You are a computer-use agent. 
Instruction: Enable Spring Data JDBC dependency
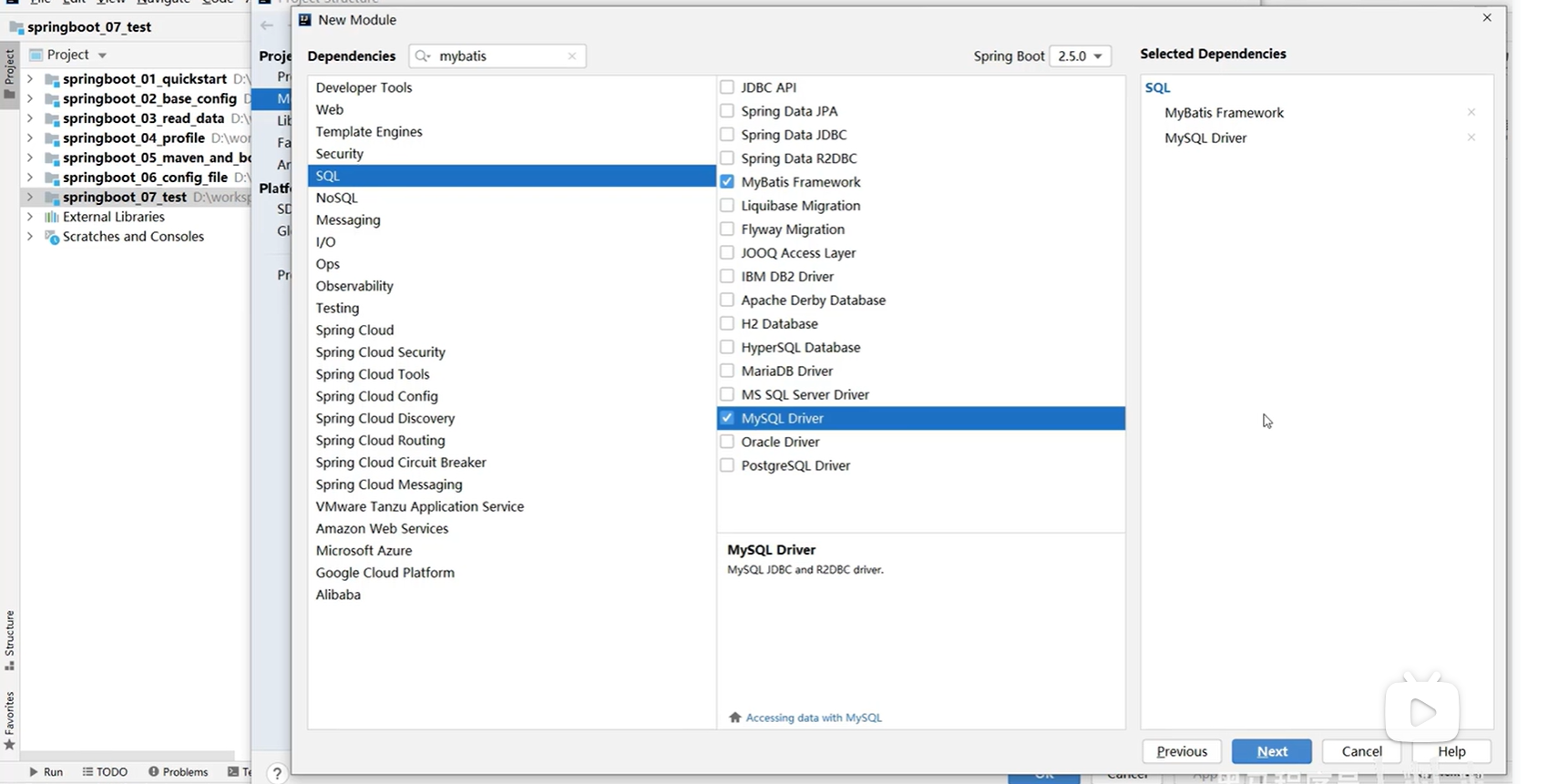pos(727,135)
